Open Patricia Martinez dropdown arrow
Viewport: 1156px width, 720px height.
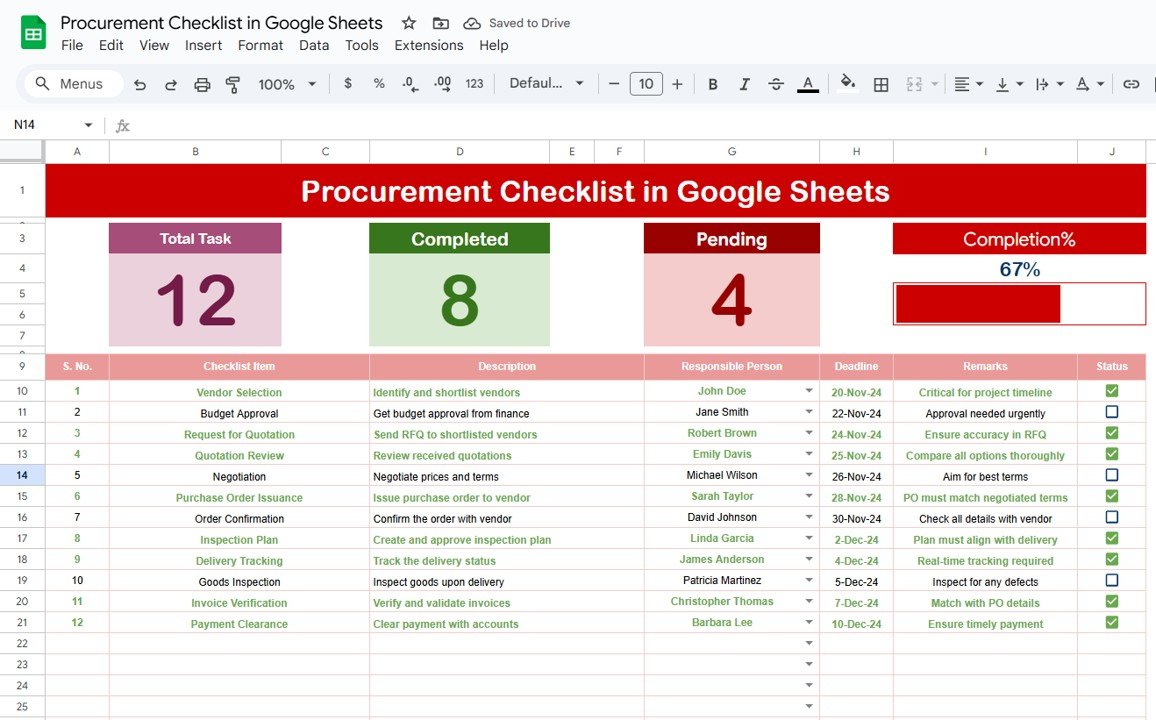tap(809, 581)
